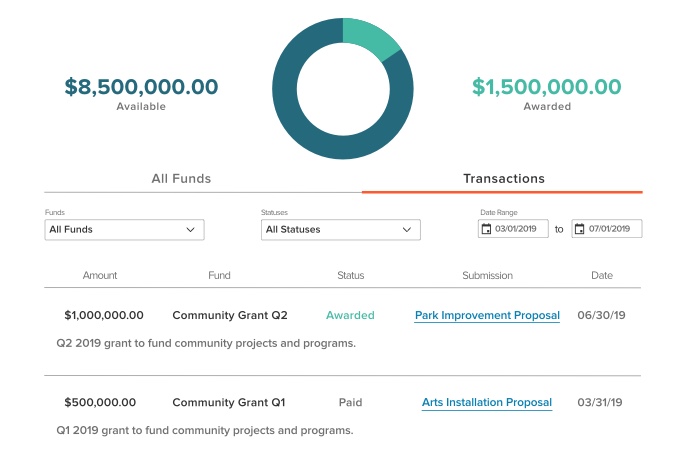Sort by the Amount column header
685x465 pixels.
click(100, 276)
